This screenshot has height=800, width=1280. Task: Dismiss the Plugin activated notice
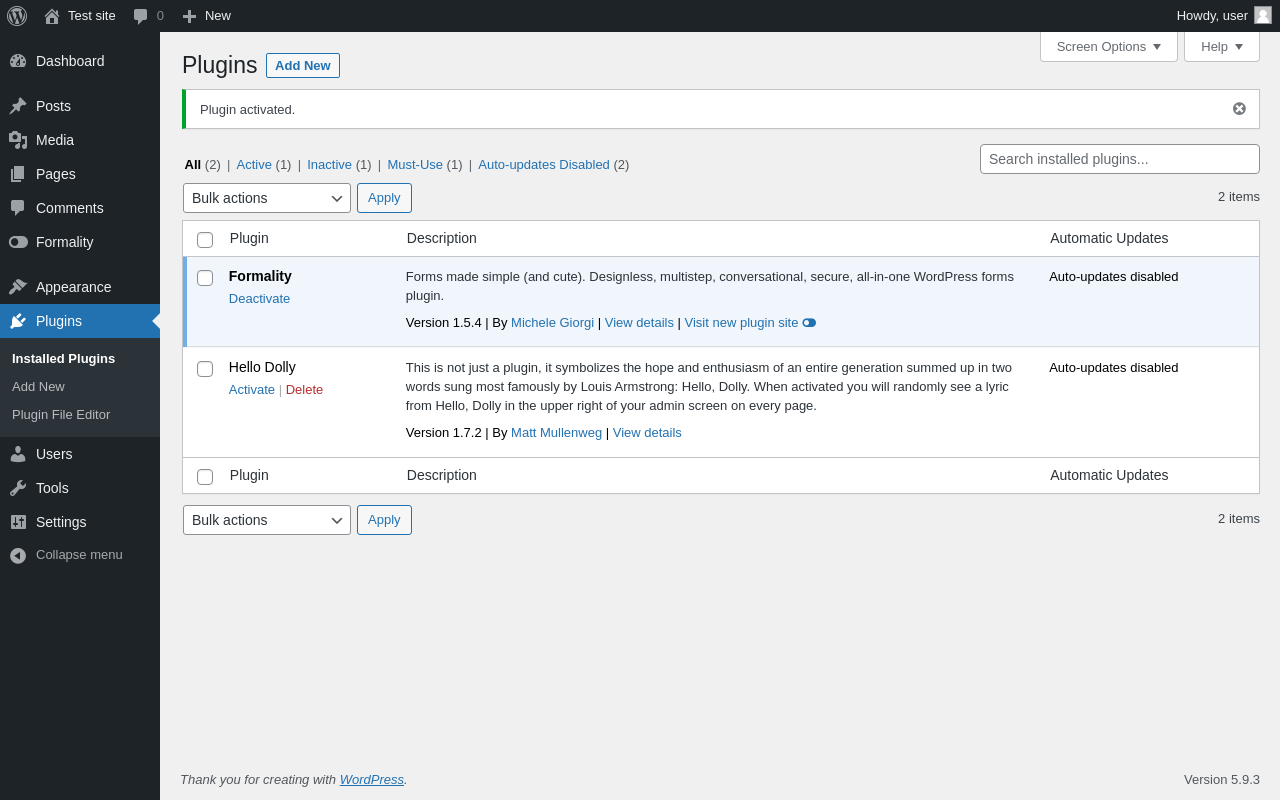click(1239, 109)
